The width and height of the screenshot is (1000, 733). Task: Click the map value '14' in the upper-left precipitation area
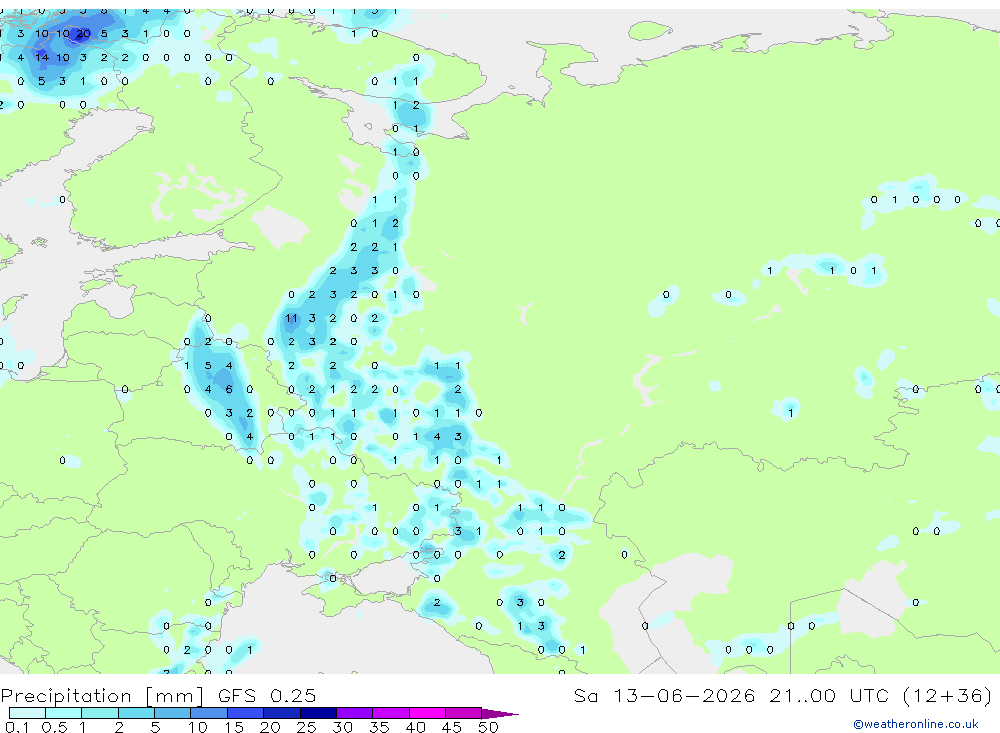pos(41,57)
